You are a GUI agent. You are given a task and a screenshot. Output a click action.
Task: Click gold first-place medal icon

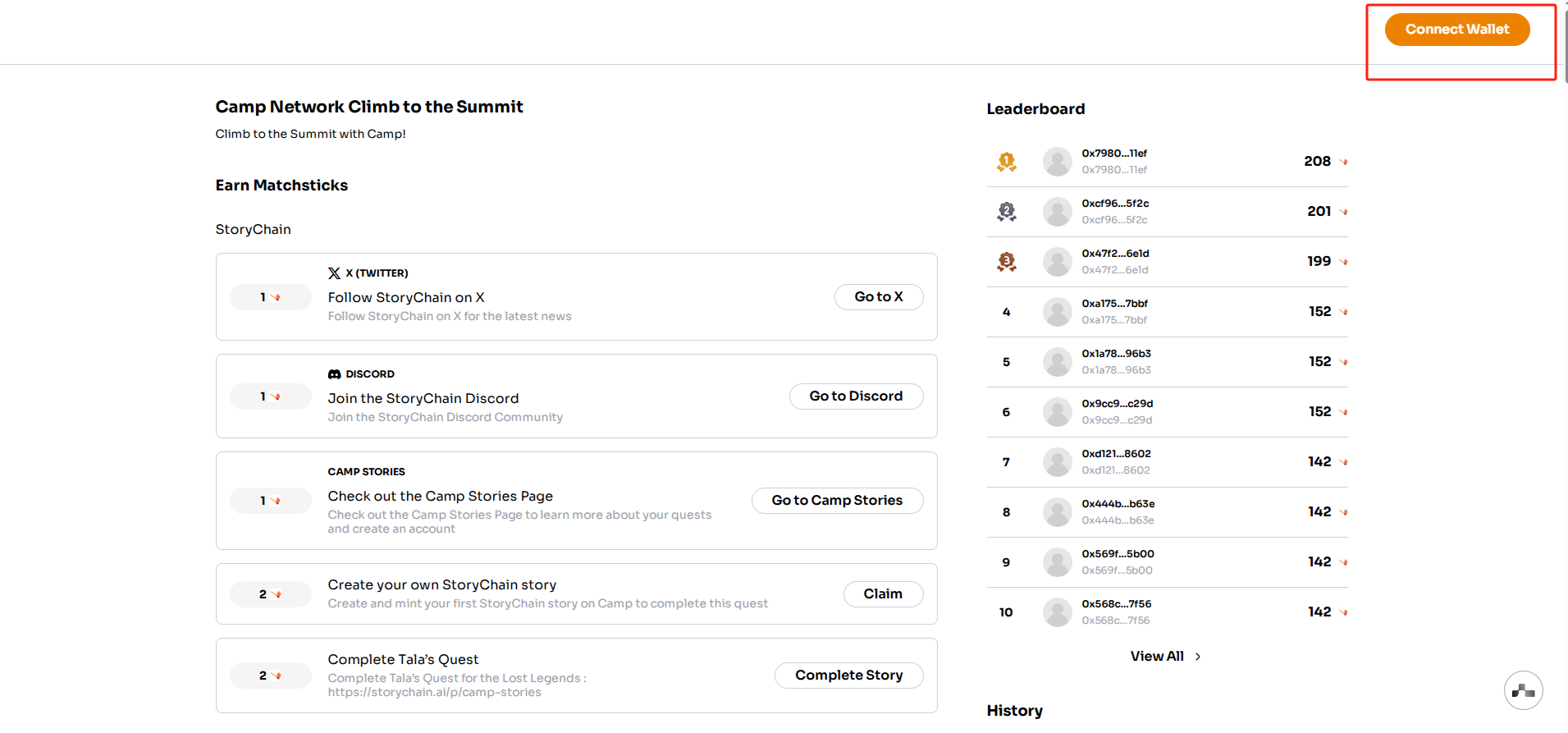click(x=1007, y=162)
